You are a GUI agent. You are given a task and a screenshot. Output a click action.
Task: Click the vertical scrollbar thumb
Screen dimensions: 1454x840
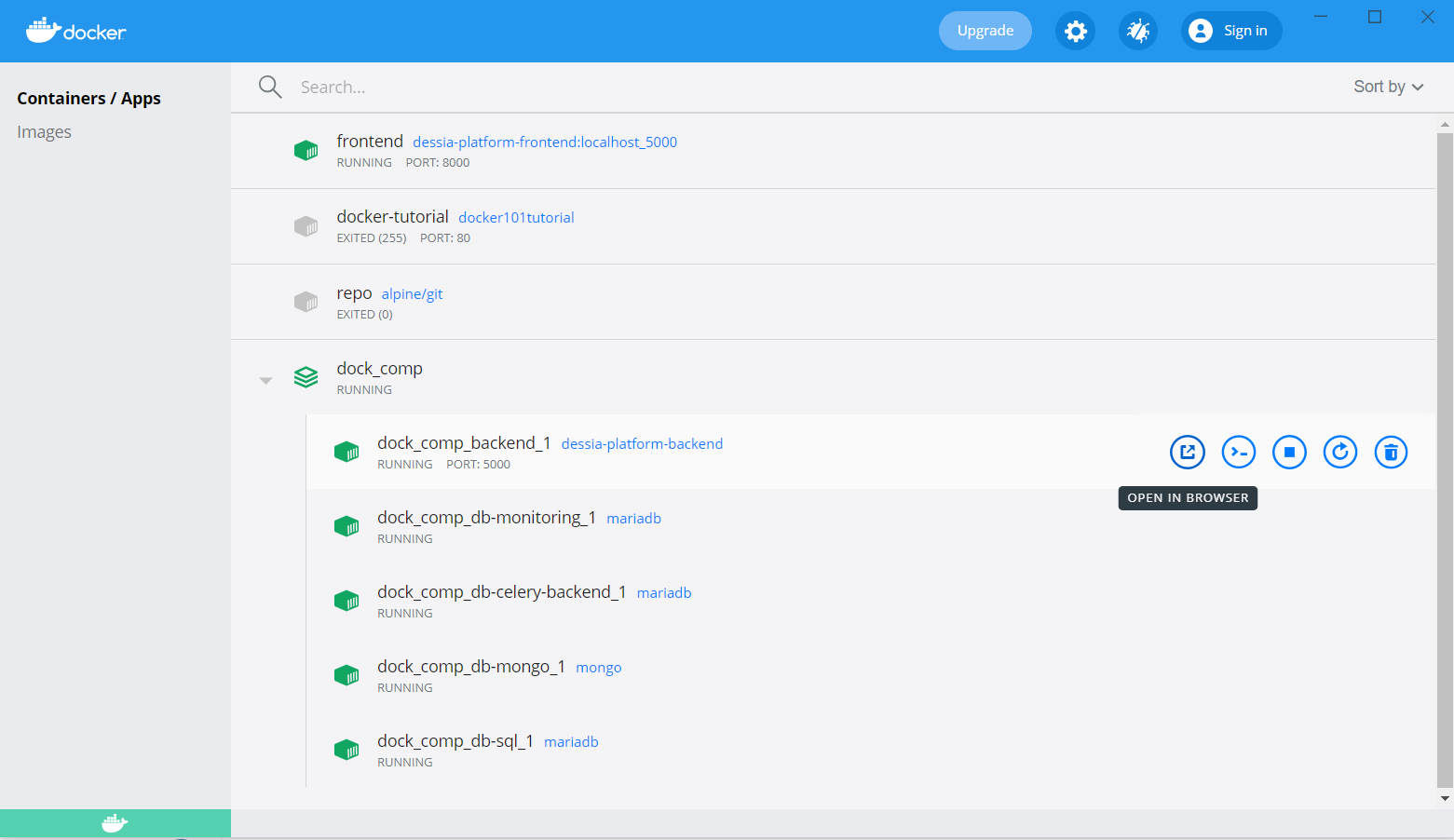[x=1445, y=460]
